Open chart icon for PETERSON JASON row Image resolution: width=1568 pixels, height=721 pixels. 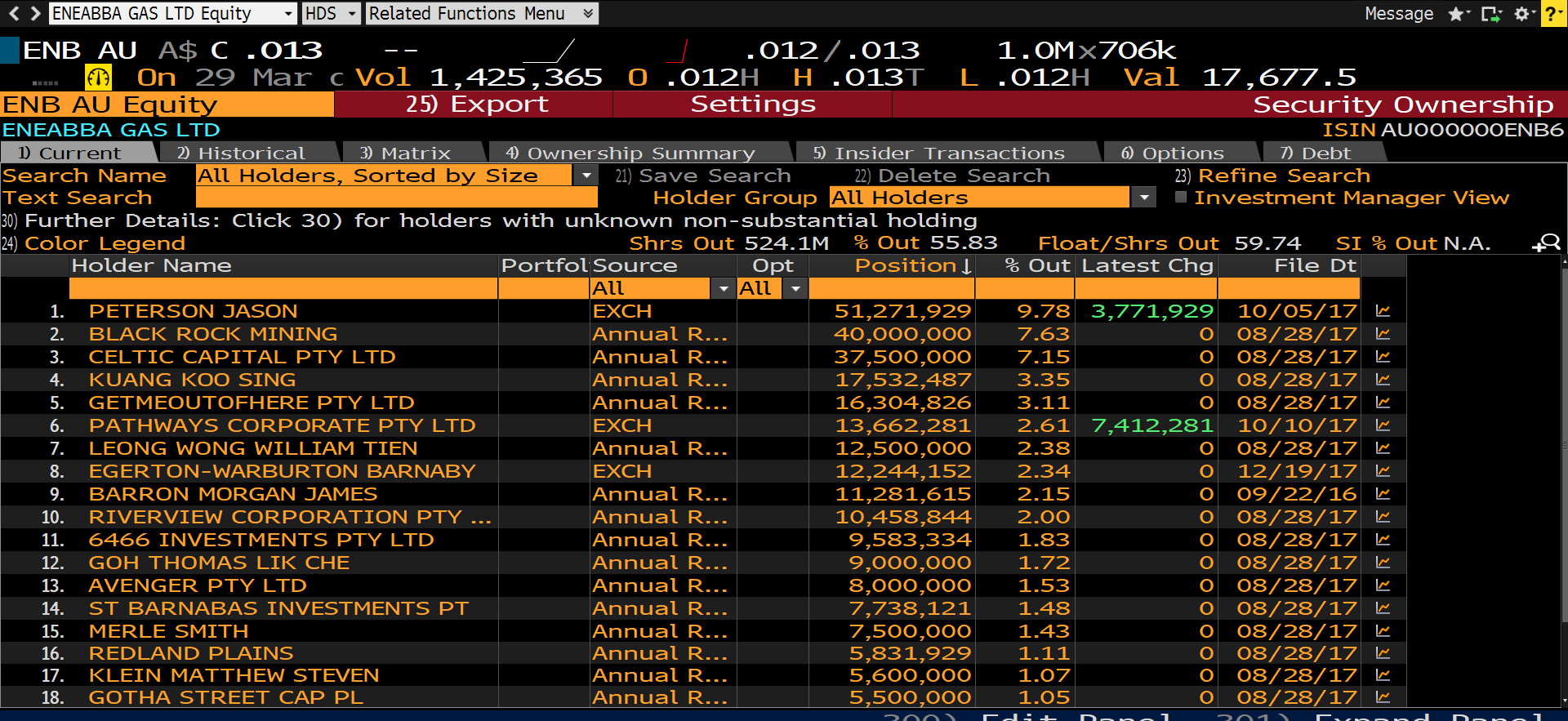pos(1383,311)
